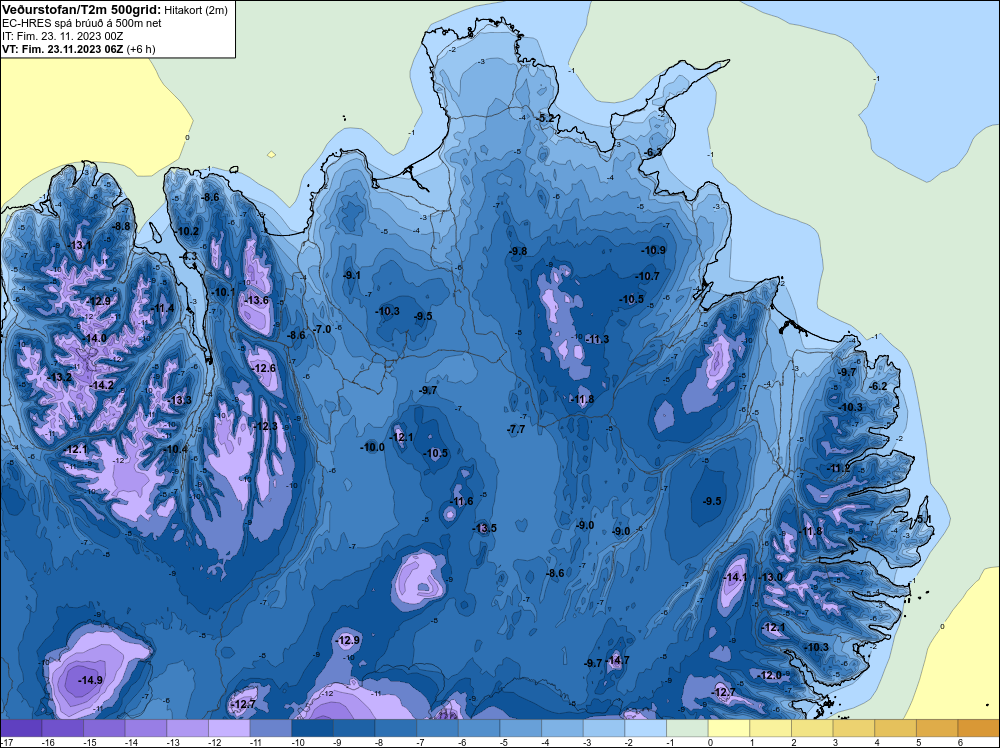Click the -13.5 temperature label

click(485, 529)
